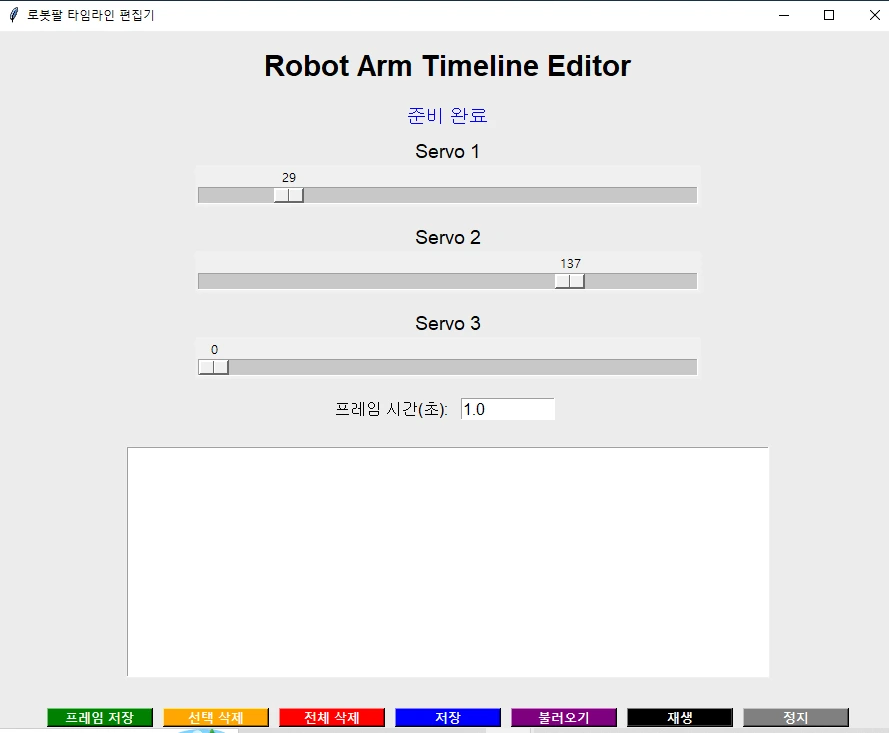The width and height of the screenshot is (889, 733).
Task: Click the feather app icon in title bar
Action: coord(14,15)
